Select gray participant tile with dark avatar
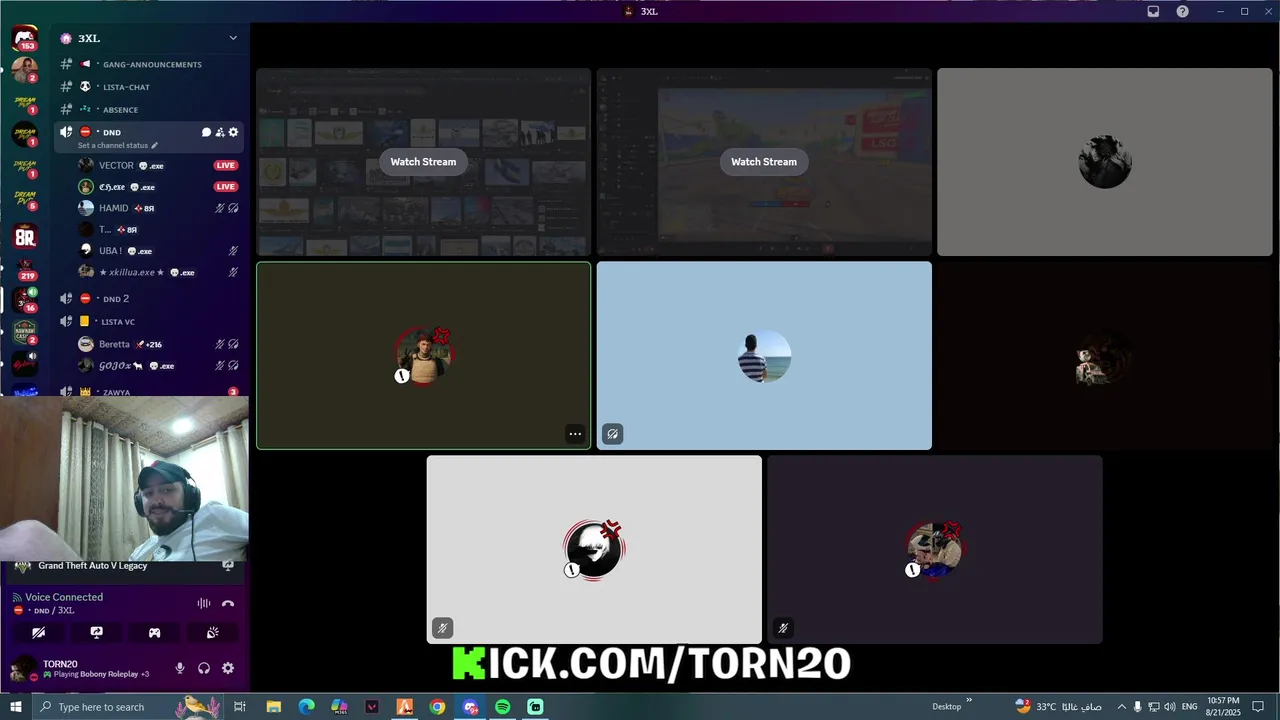The width and height of the screenshot is (1280, 720). pyautogui.click(x=1105, y=162)
